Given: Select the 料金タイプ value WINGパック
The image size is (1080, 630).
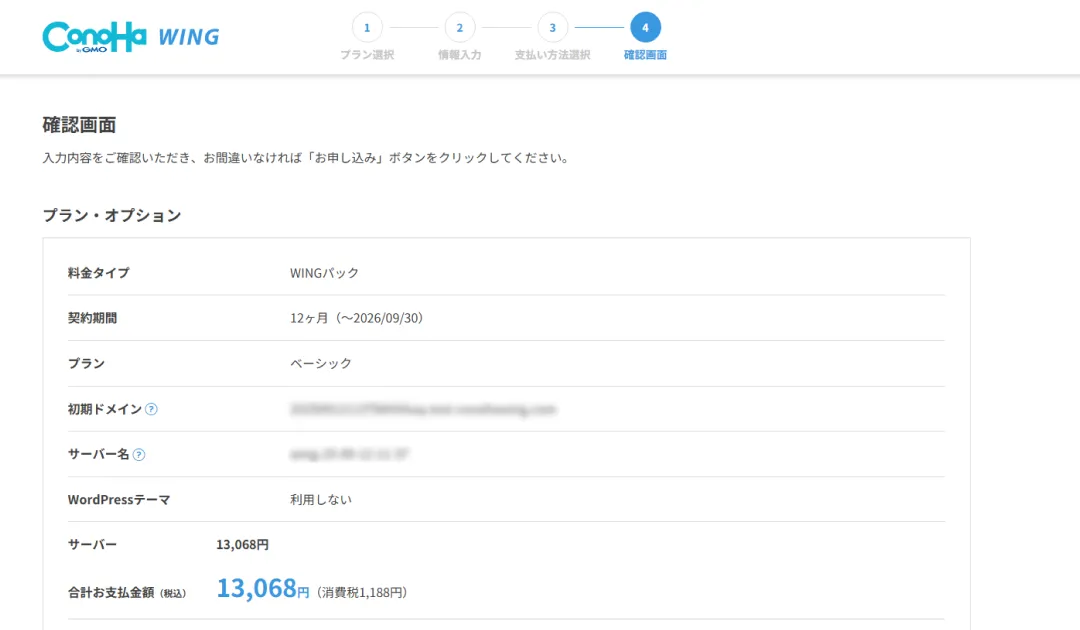Looking at the screenshot, I should (324, 273).
